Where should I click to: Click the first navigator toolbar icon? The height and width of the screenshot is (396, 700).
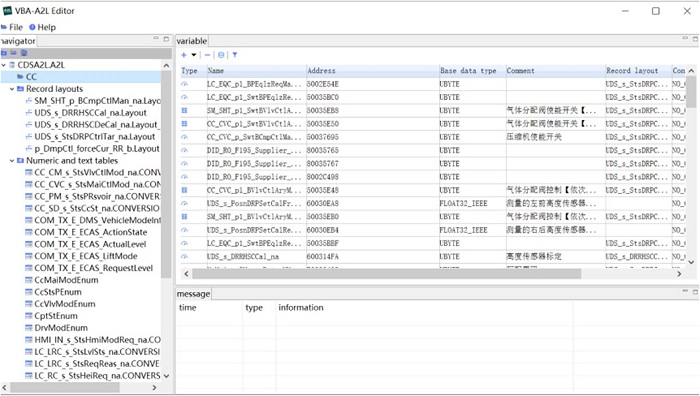pyautogui.click(x=4, y=53)
